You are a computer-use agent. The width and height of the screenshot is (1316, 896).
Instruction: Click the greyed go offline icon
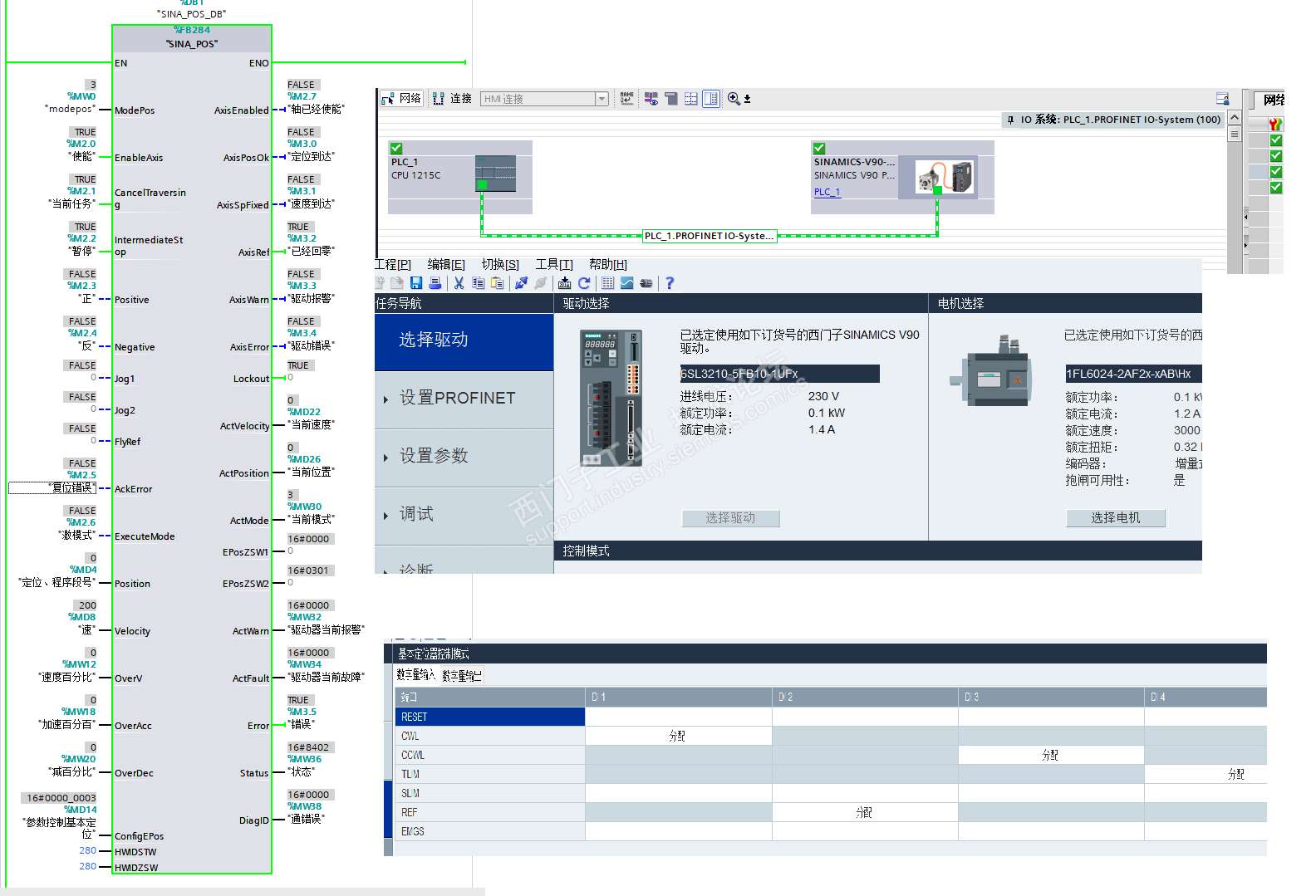[x=541, y=283]
